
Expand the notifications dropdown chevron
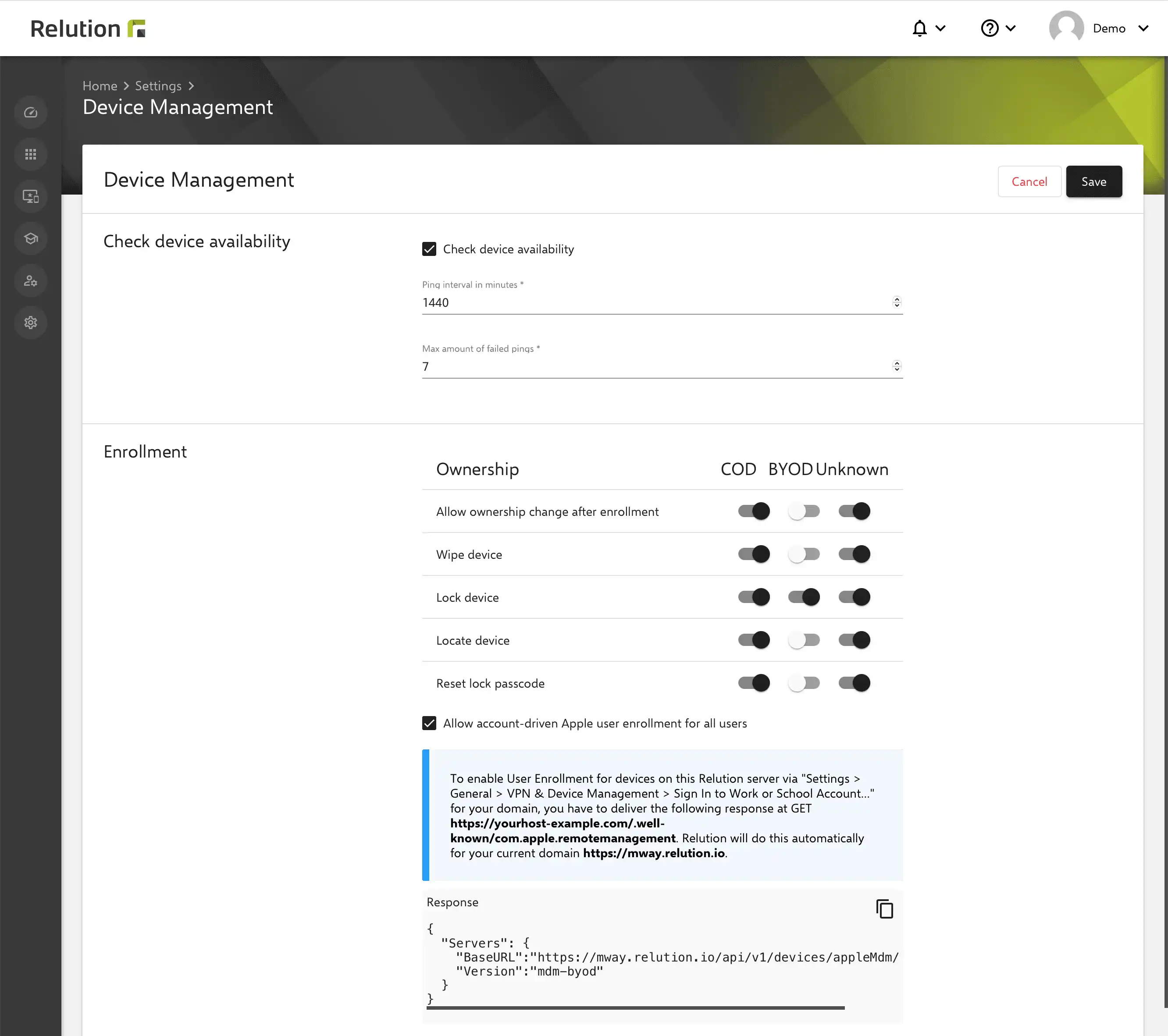[x=940, y=28]
